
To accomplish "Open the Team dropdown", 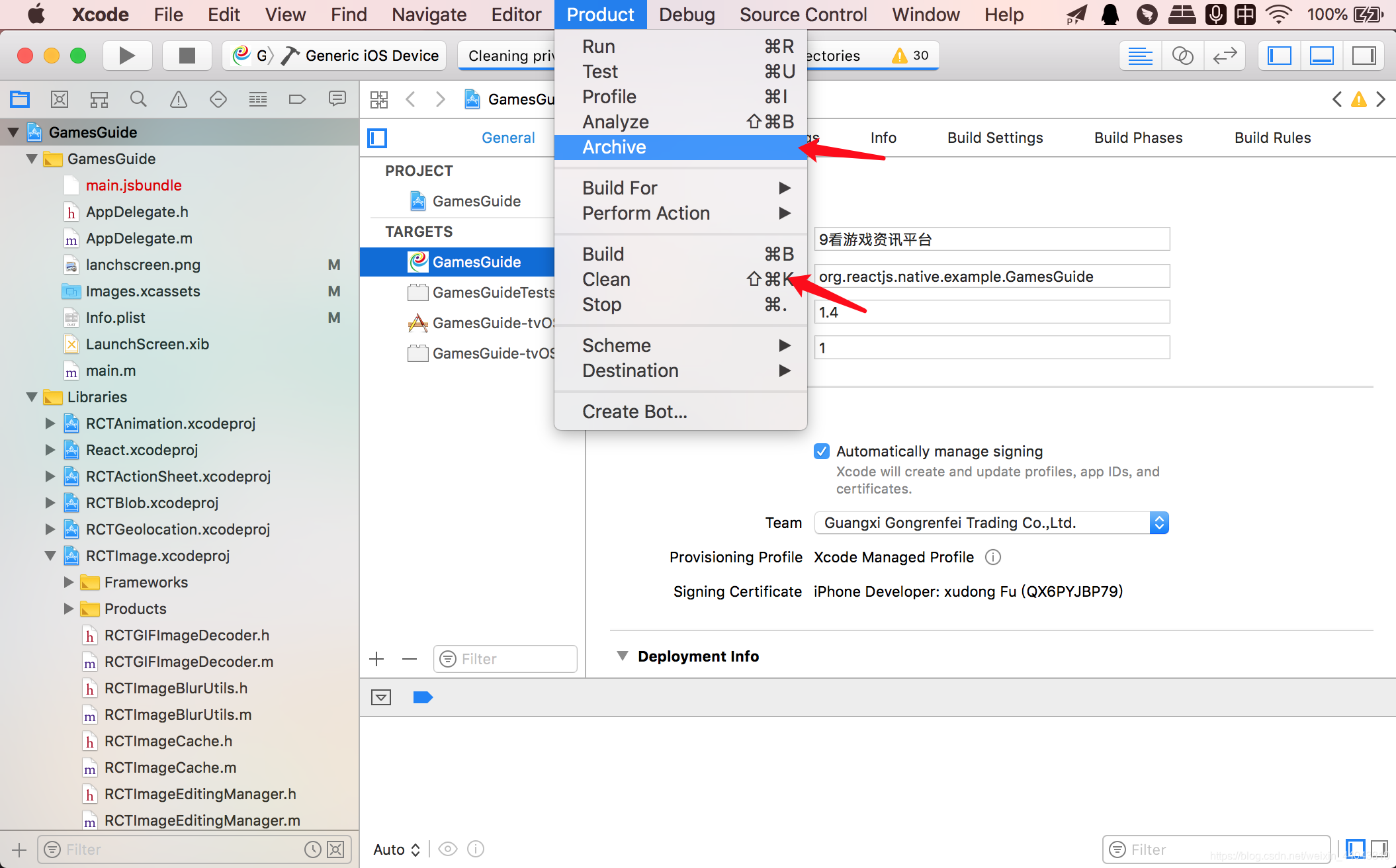I will tap(992, 523).
